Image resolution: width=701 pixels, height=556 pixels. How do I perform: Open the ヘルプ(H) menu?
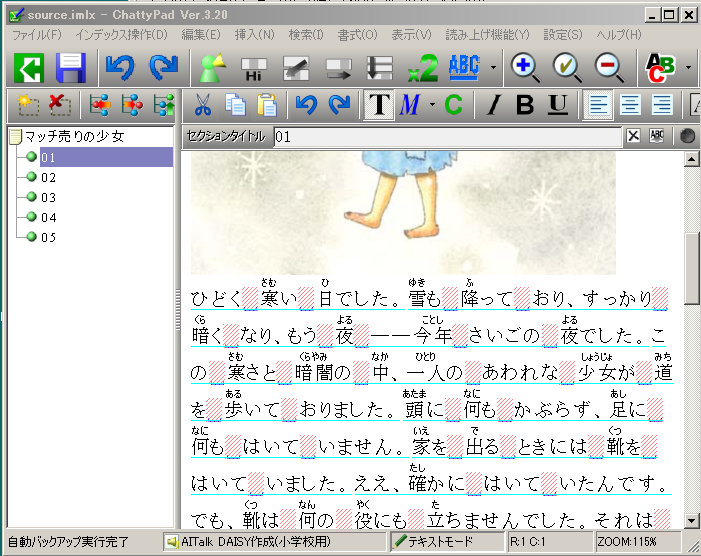[619, 35]
